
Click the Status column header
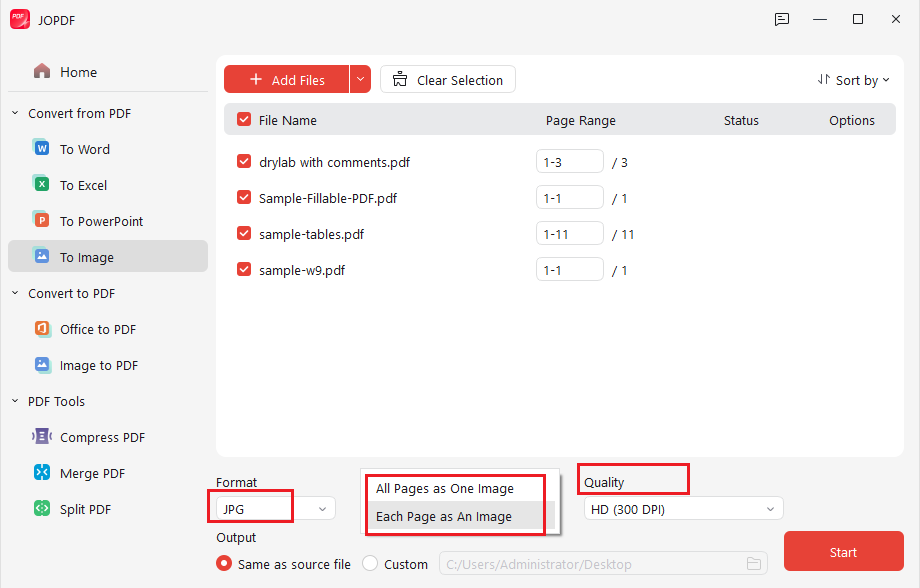(741, 120)
